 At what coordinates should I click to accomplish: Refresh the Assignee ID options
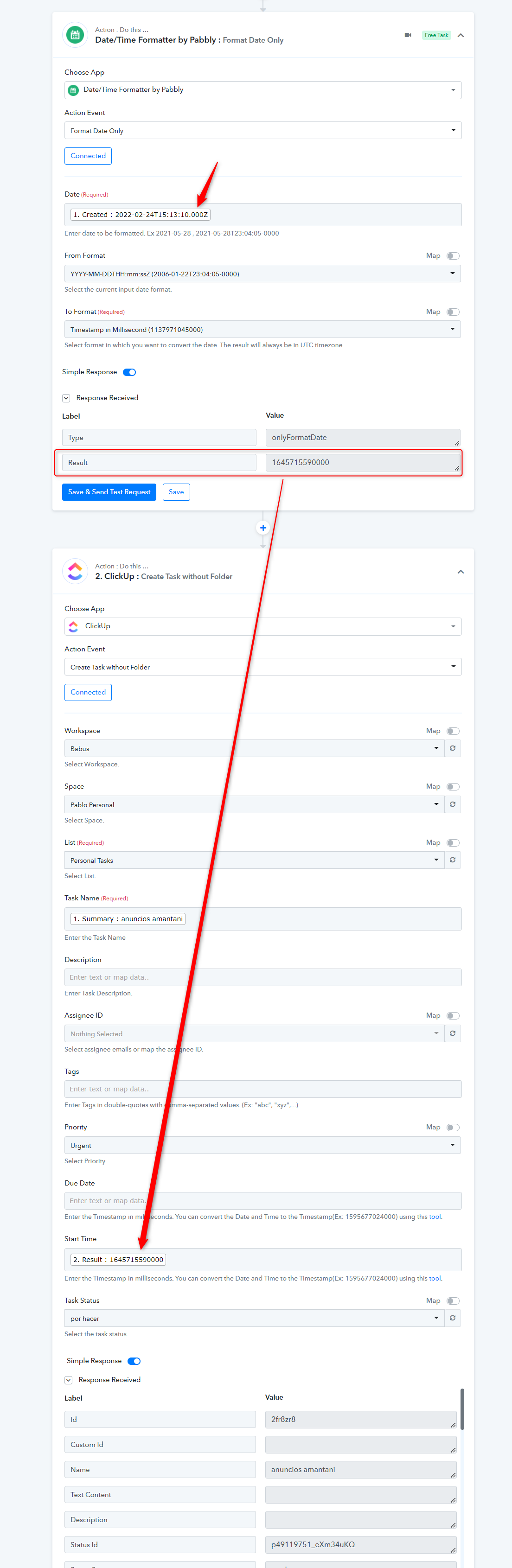pyautogui.click(x=452, y=1033)
